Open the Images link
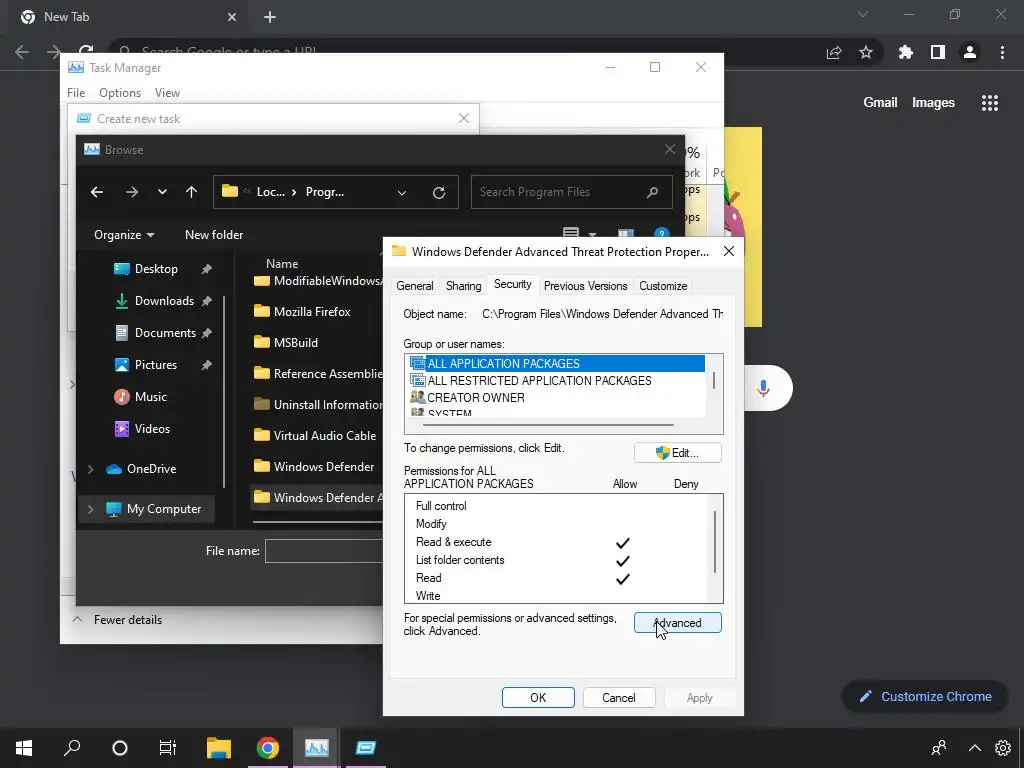1024x768 pixels. tap(933, 103)
